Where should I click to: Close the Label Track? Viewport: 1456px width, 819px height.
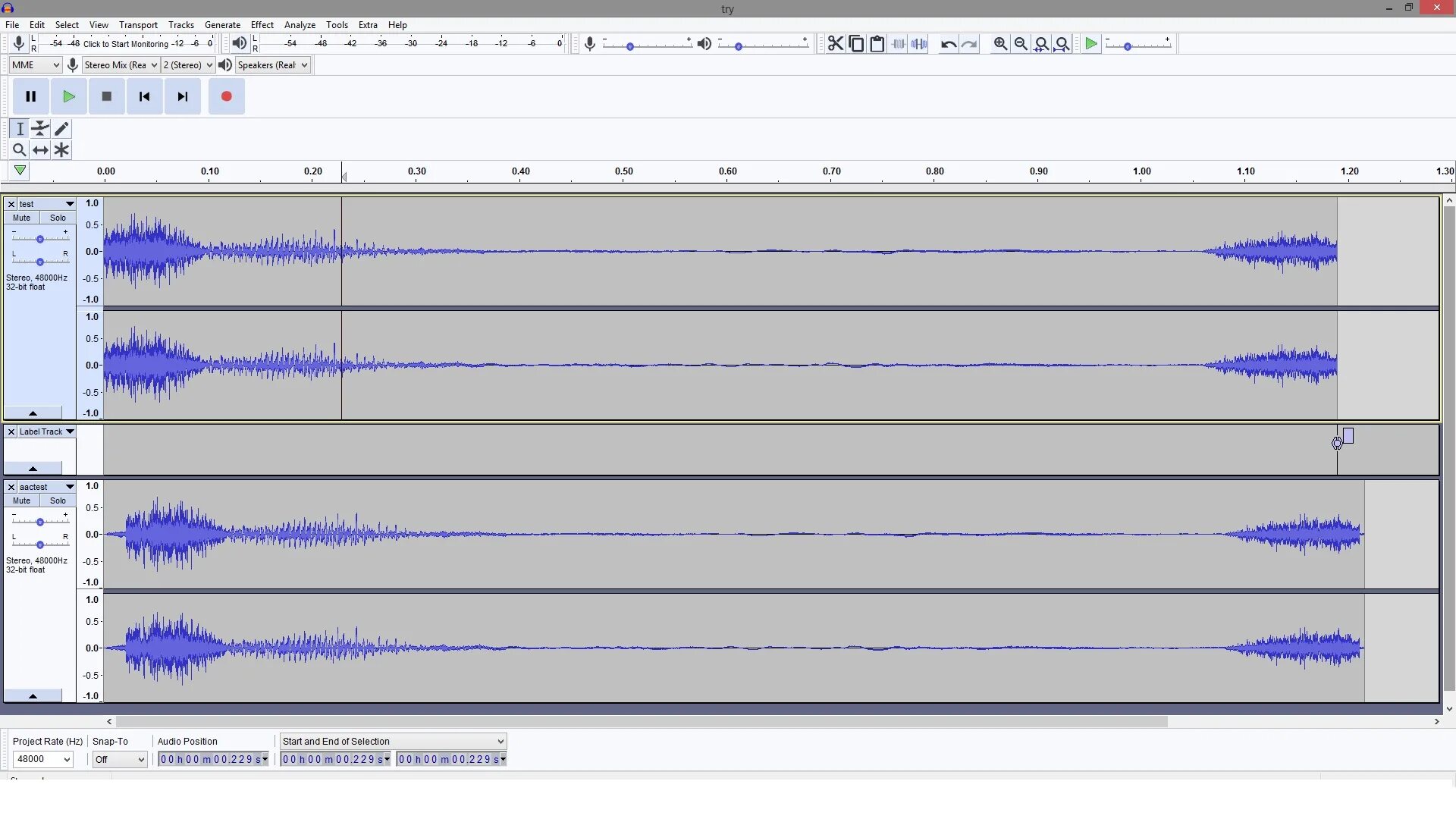tap(11, 431)
